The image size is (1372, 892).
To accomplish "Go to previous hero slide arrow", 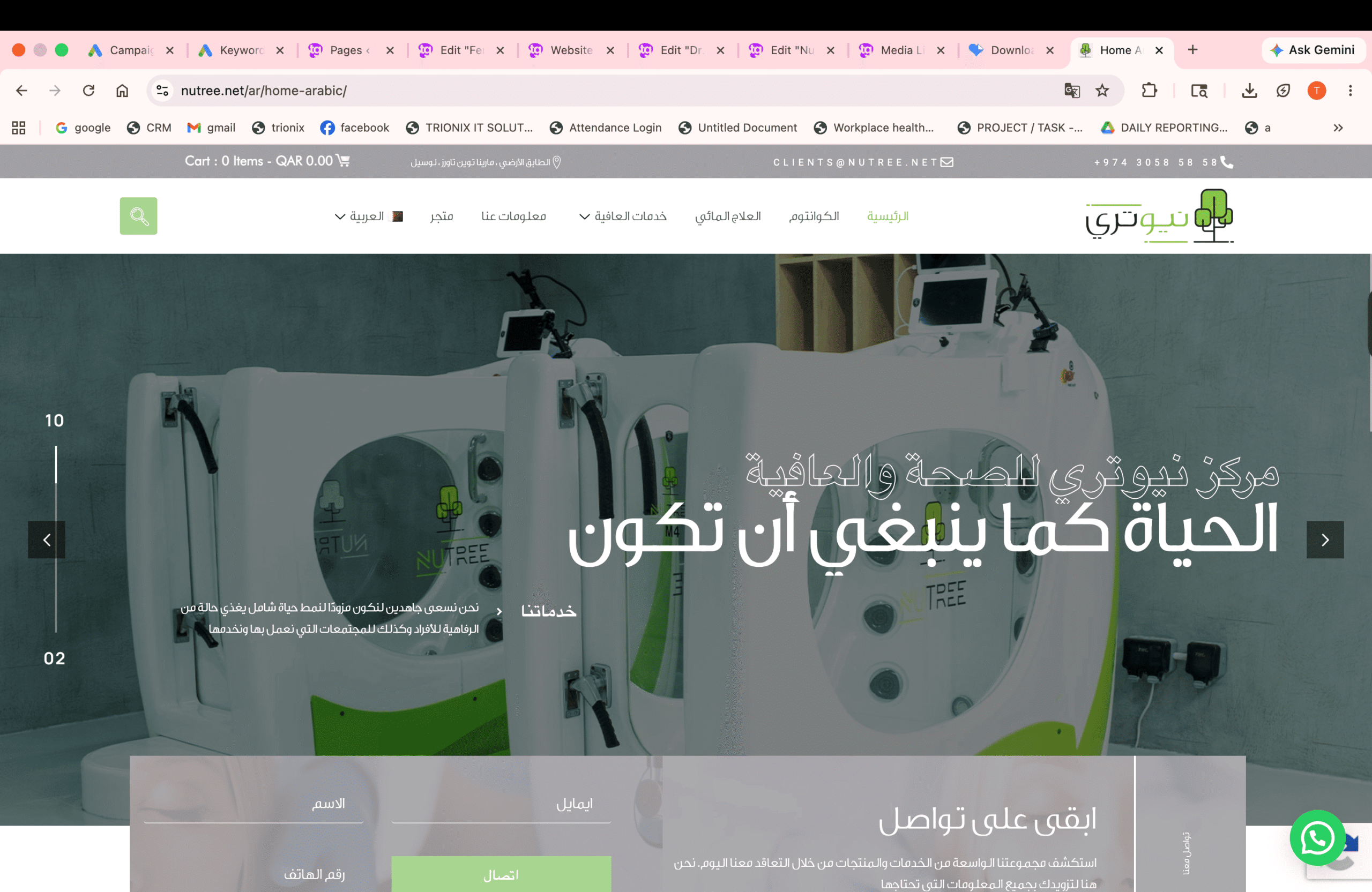I will coord(47,540).
